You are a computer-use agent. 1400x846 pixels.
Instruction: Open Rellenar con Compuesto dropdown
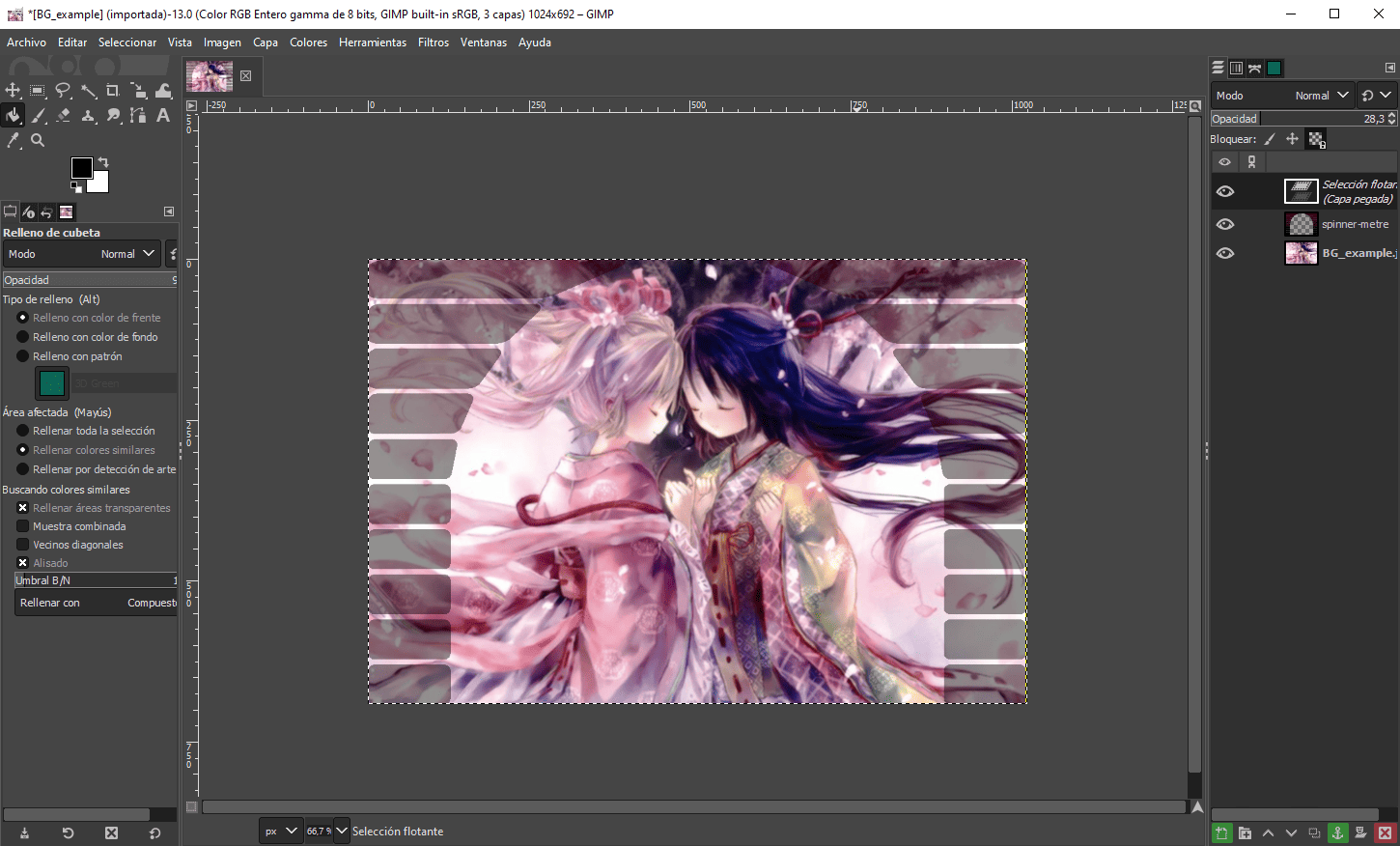click(x=97, y=603)
